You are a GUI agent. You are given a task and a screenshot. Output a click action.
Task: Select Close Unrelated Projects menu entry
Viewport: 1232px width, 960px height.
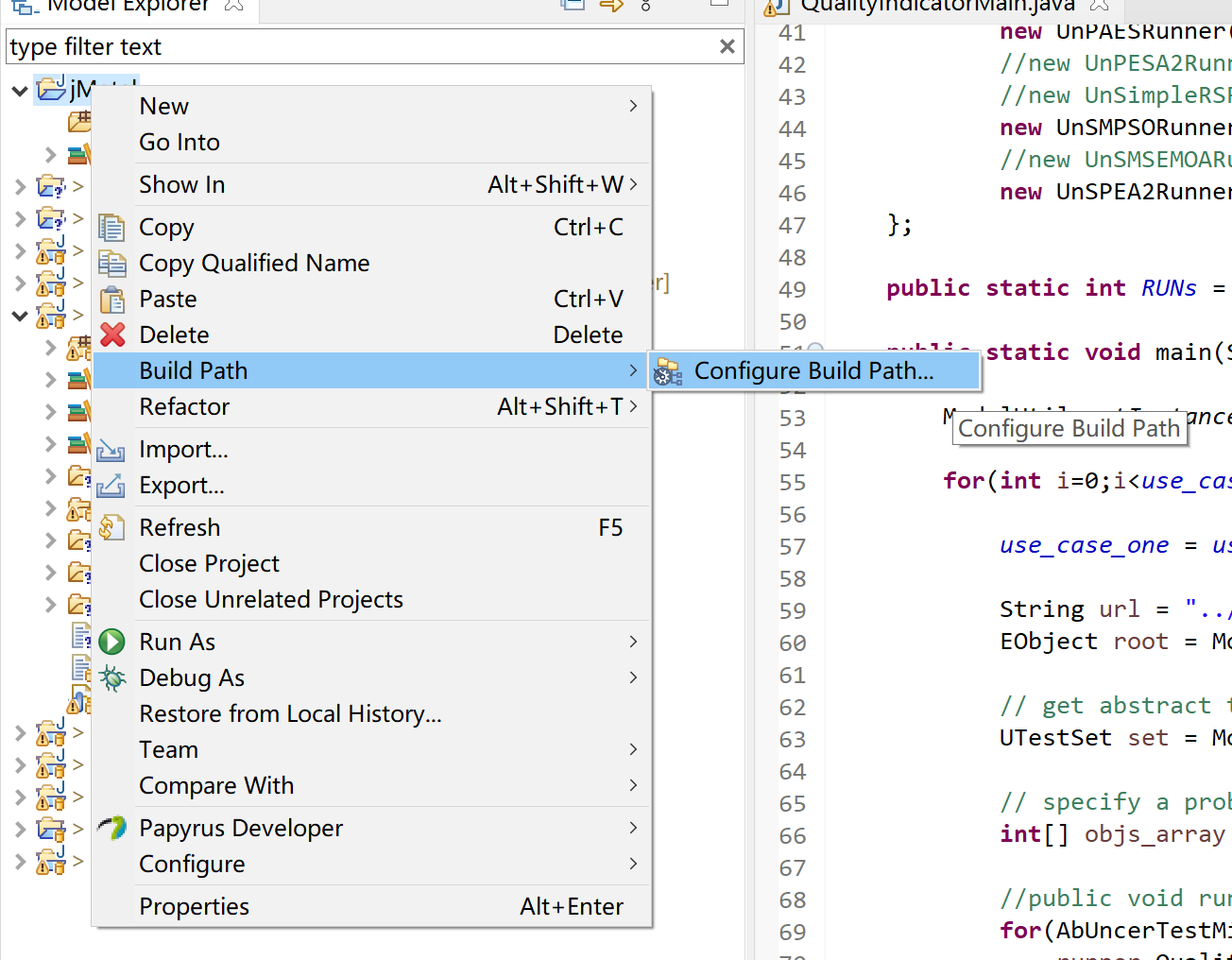271,599
